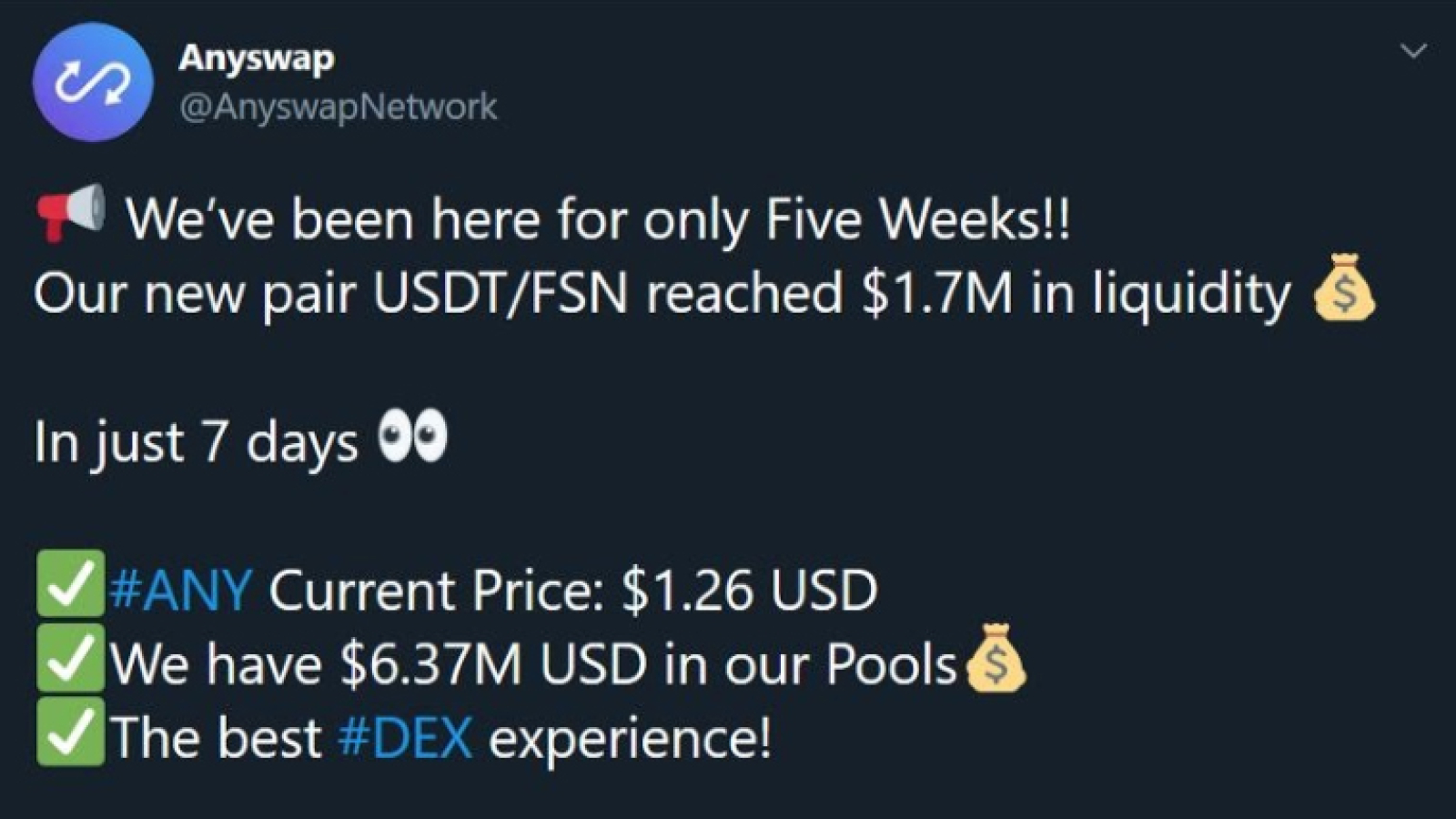Open the #ANY hashtag link
This screenshot has width=1456, height=819.
180,590
